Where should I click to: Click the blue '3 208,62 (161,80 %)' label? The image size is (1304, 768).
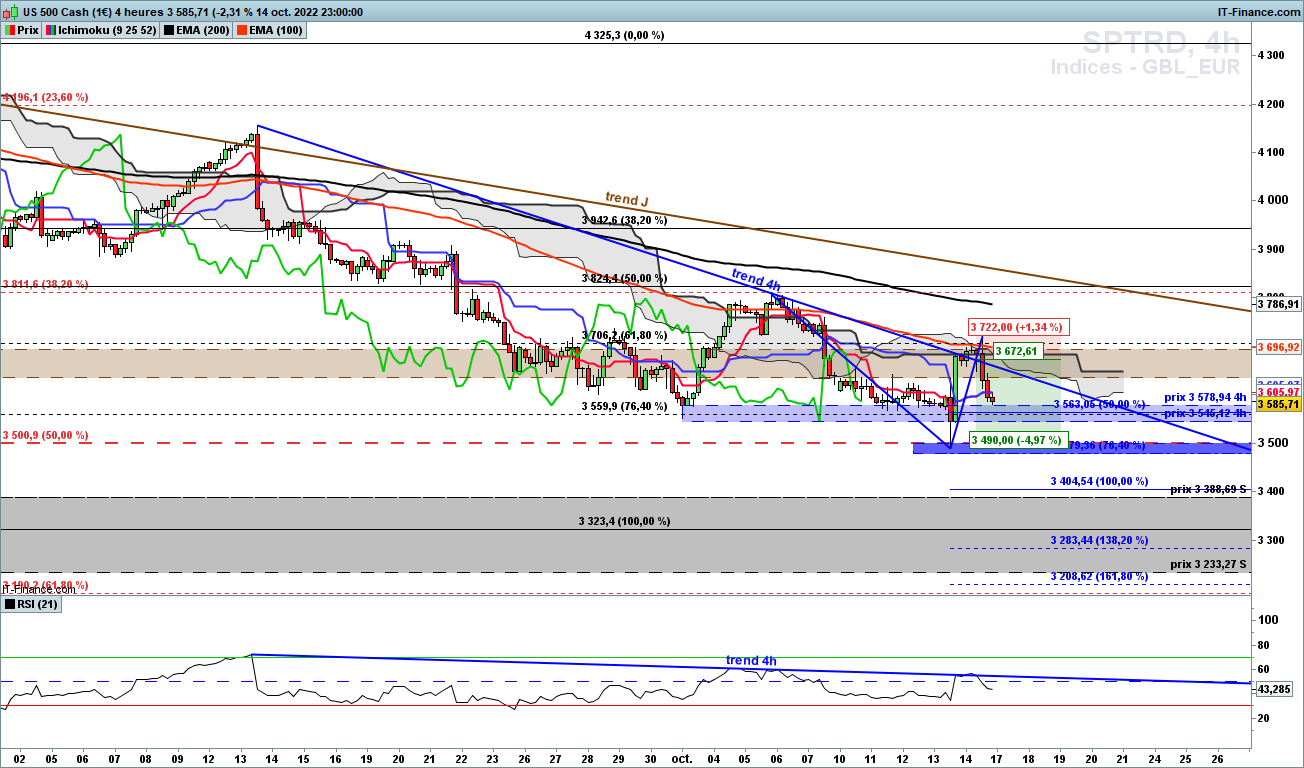[x=1099, y=577]
